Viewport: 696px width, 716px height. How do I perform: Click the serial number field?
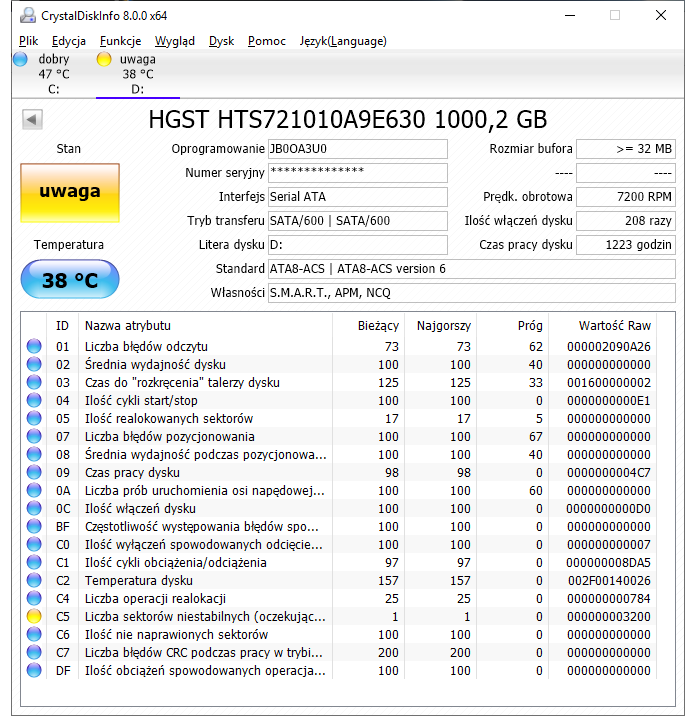point(357,173)
